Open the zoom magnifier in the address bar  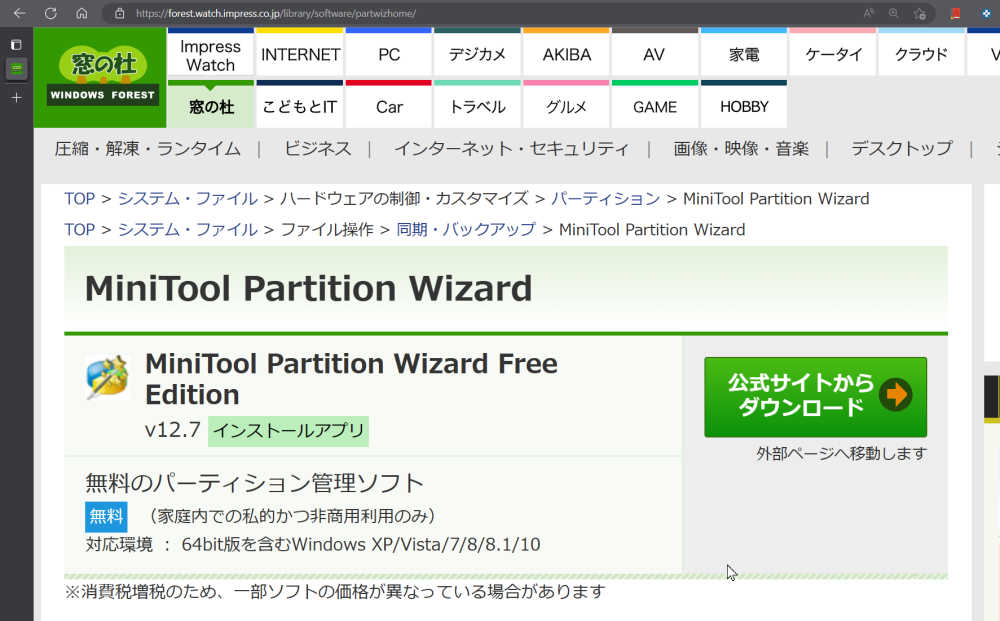[x=893, y=13]
